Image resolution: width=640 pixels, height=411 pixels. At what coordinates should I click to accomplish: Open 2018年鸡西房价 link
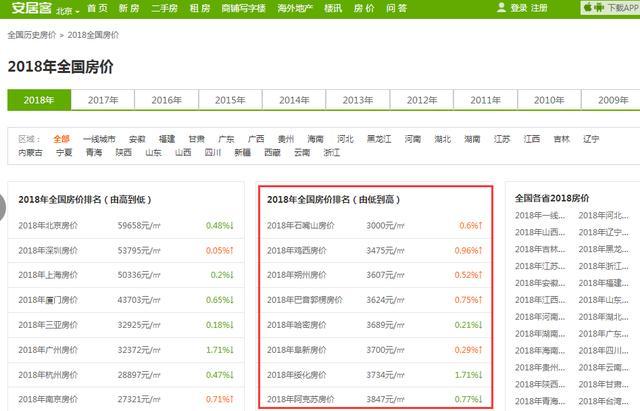tap(297, 250)
